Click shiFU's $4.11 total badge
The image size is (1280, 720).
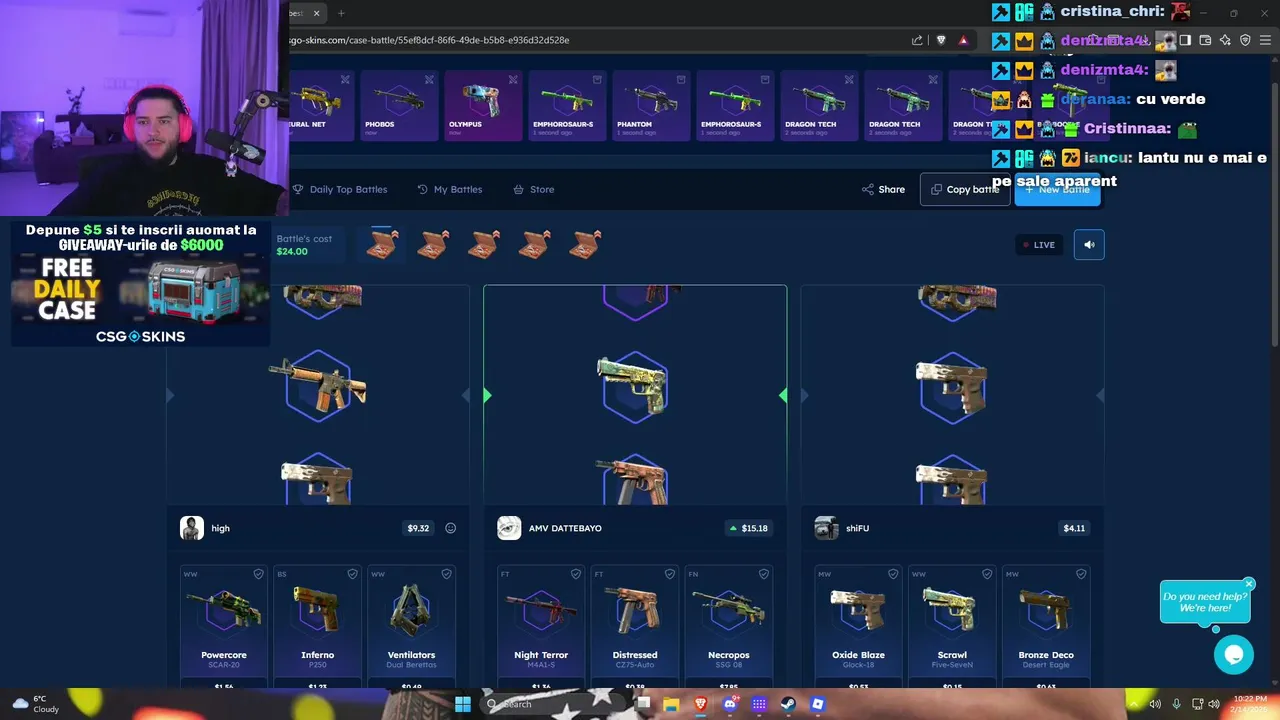point(1074,528)
